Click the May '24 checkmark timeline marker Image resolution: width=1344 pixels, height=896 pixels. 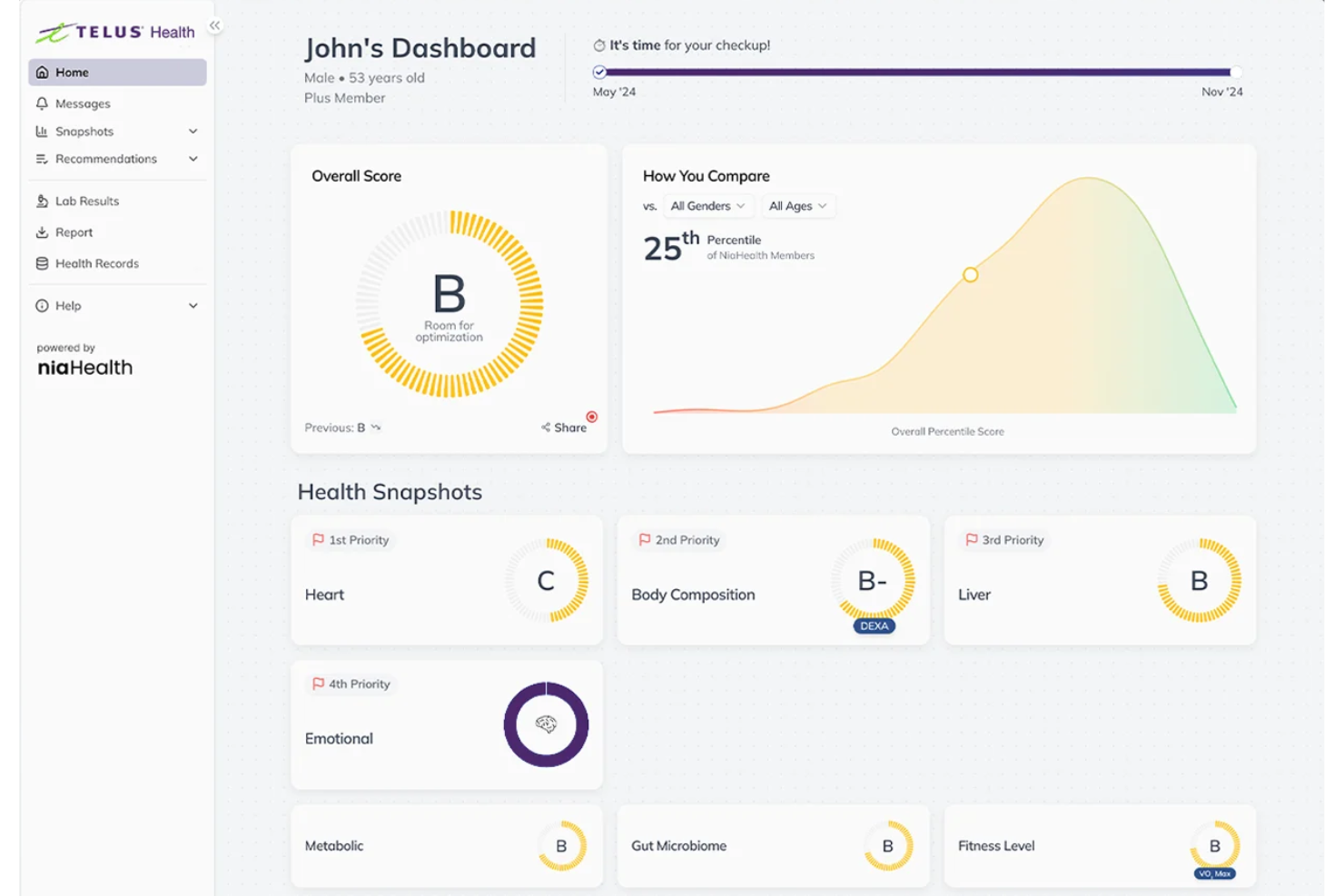tap(599, 73)
